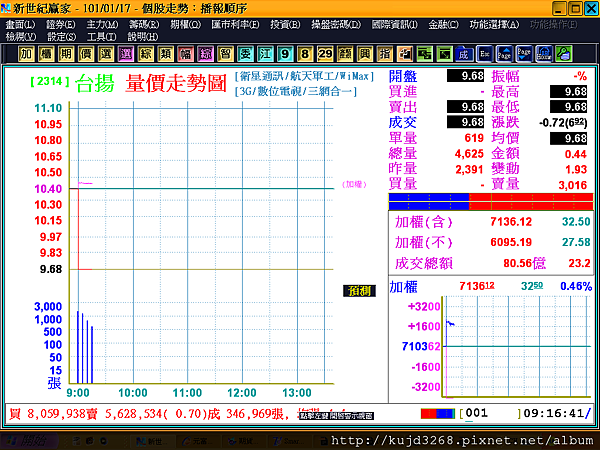This screenshot has width=600, height=450.
Task: Click the pink 綜 toolbar icon
Action: pyautogui.click(x=205, y=54)
